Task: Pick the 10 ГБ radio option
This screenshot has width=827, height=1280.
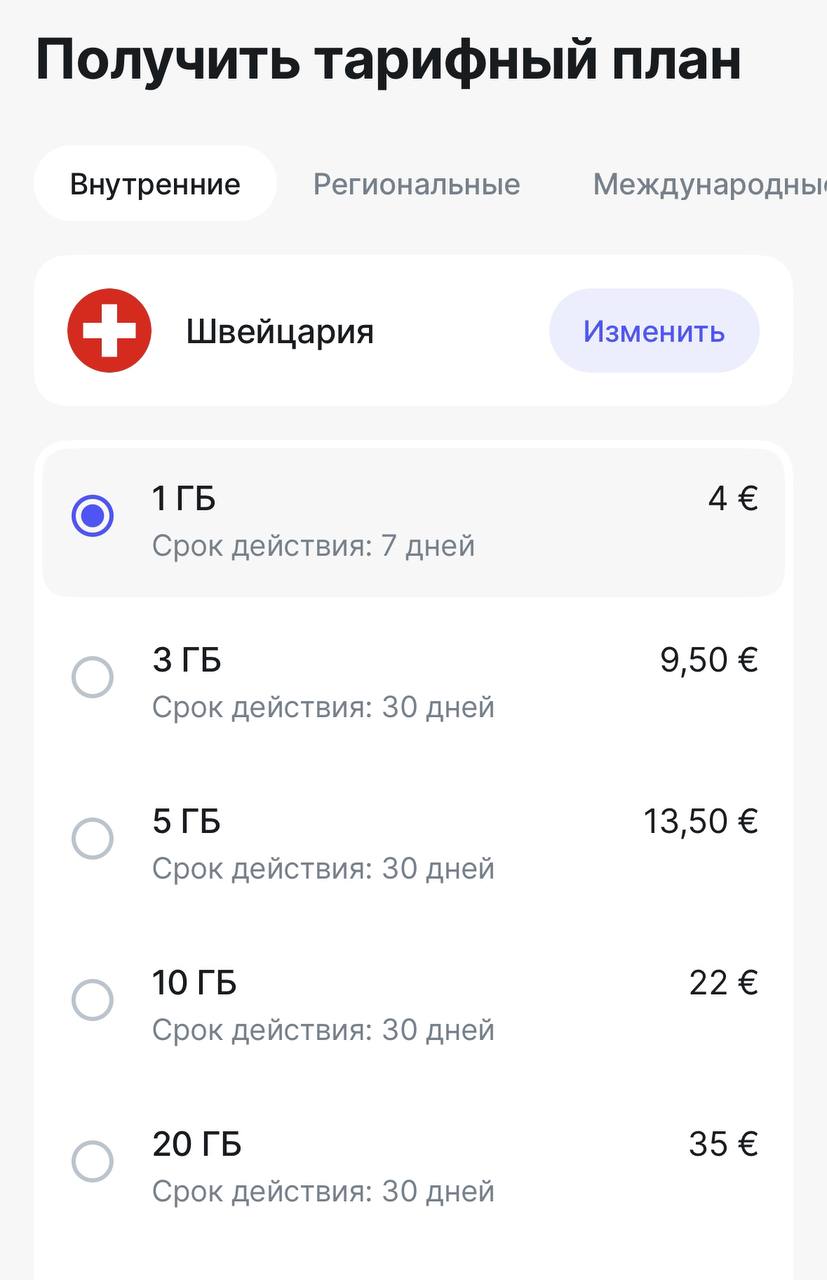Action: 93,1000
